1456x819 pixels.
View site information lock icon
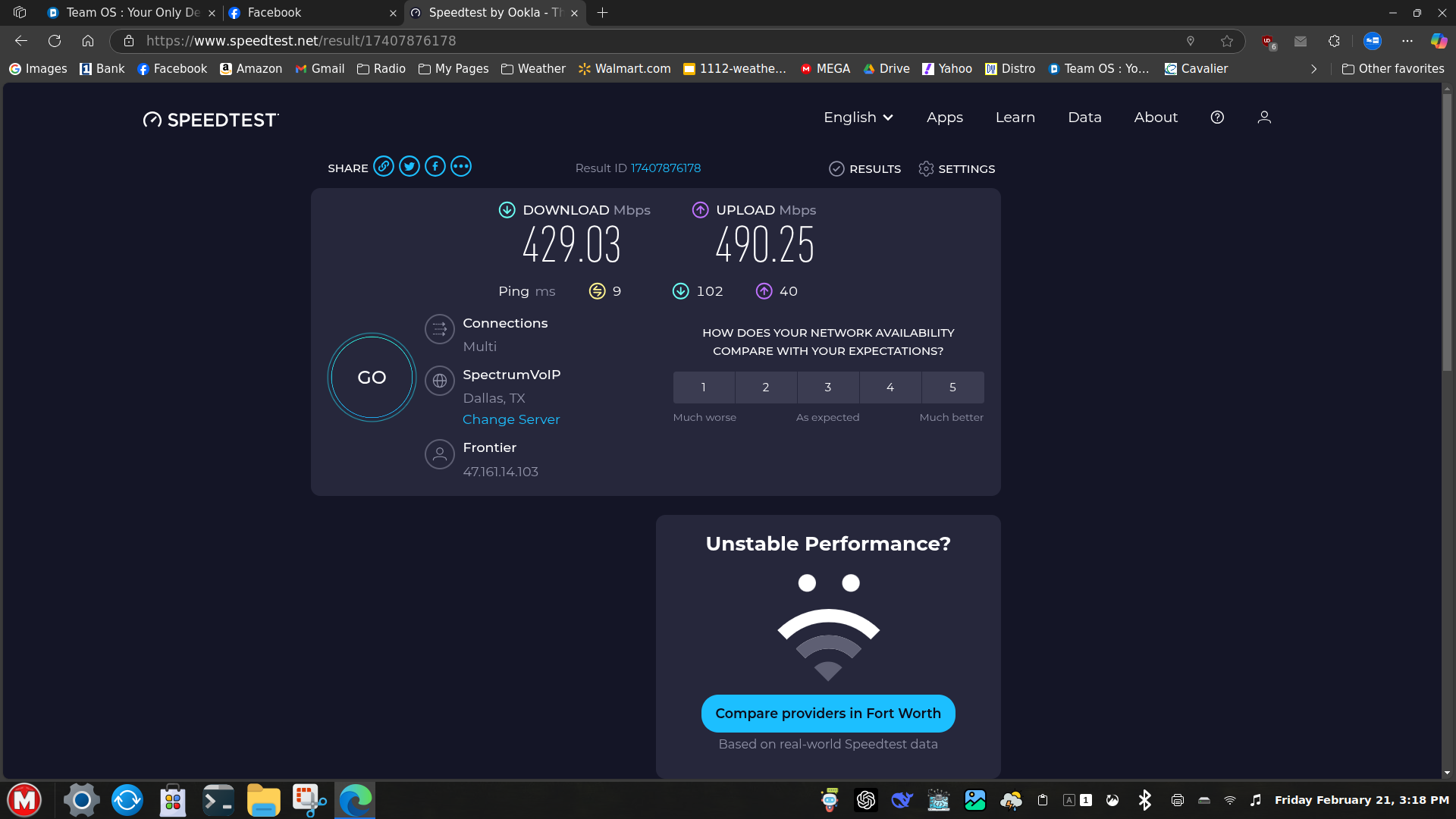(129, 41)
